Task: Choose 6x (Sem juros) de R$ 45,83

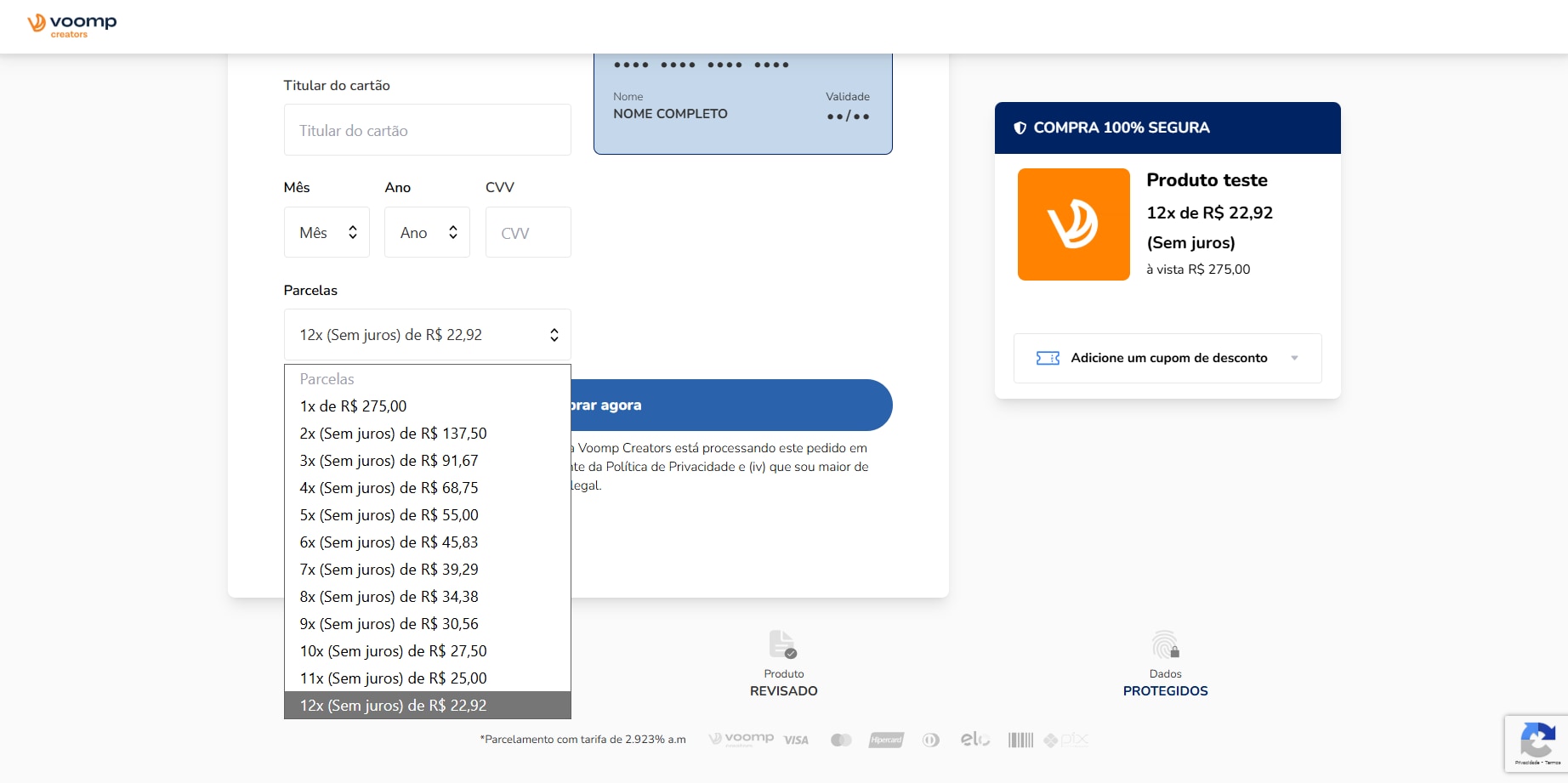Action: [x=389, y=542]
